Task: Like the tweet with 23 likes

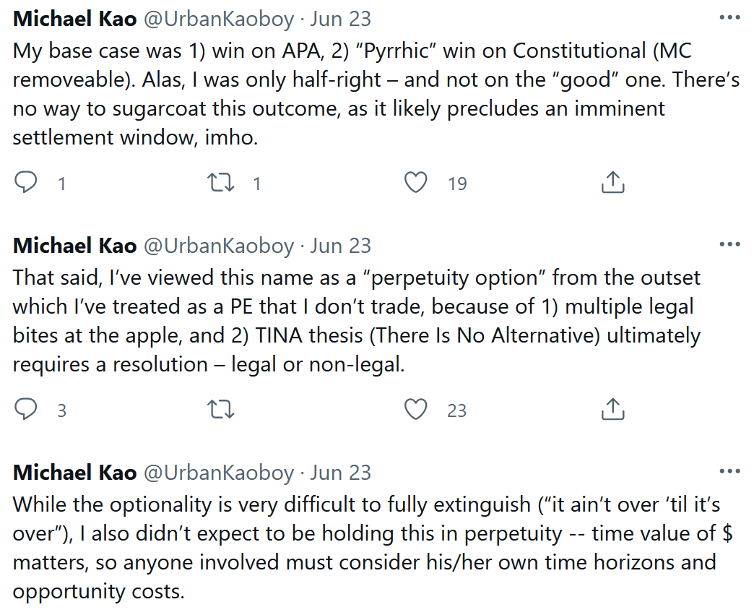Action: tap(415, 409)
